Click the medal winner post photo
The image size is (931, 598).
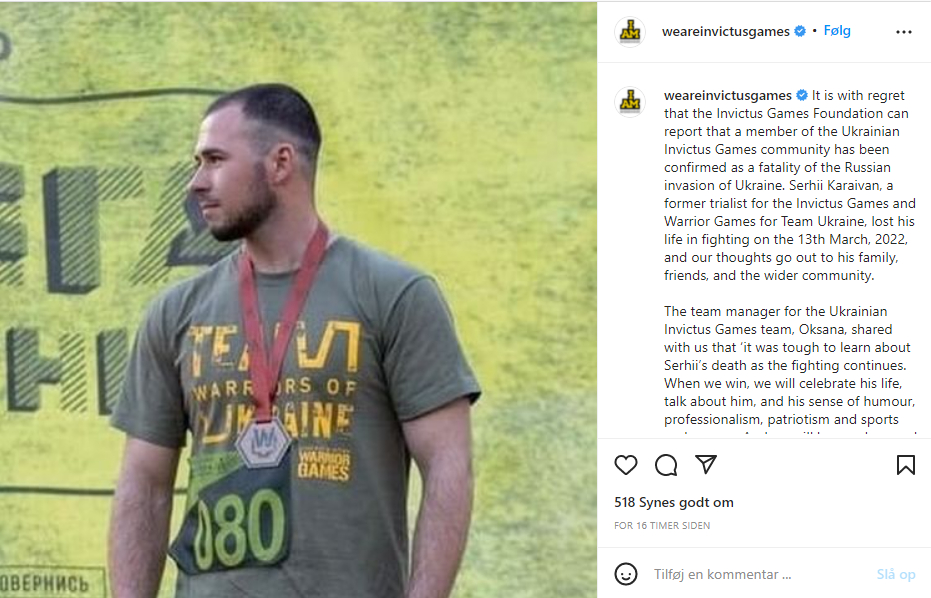[x=298, y=300]
